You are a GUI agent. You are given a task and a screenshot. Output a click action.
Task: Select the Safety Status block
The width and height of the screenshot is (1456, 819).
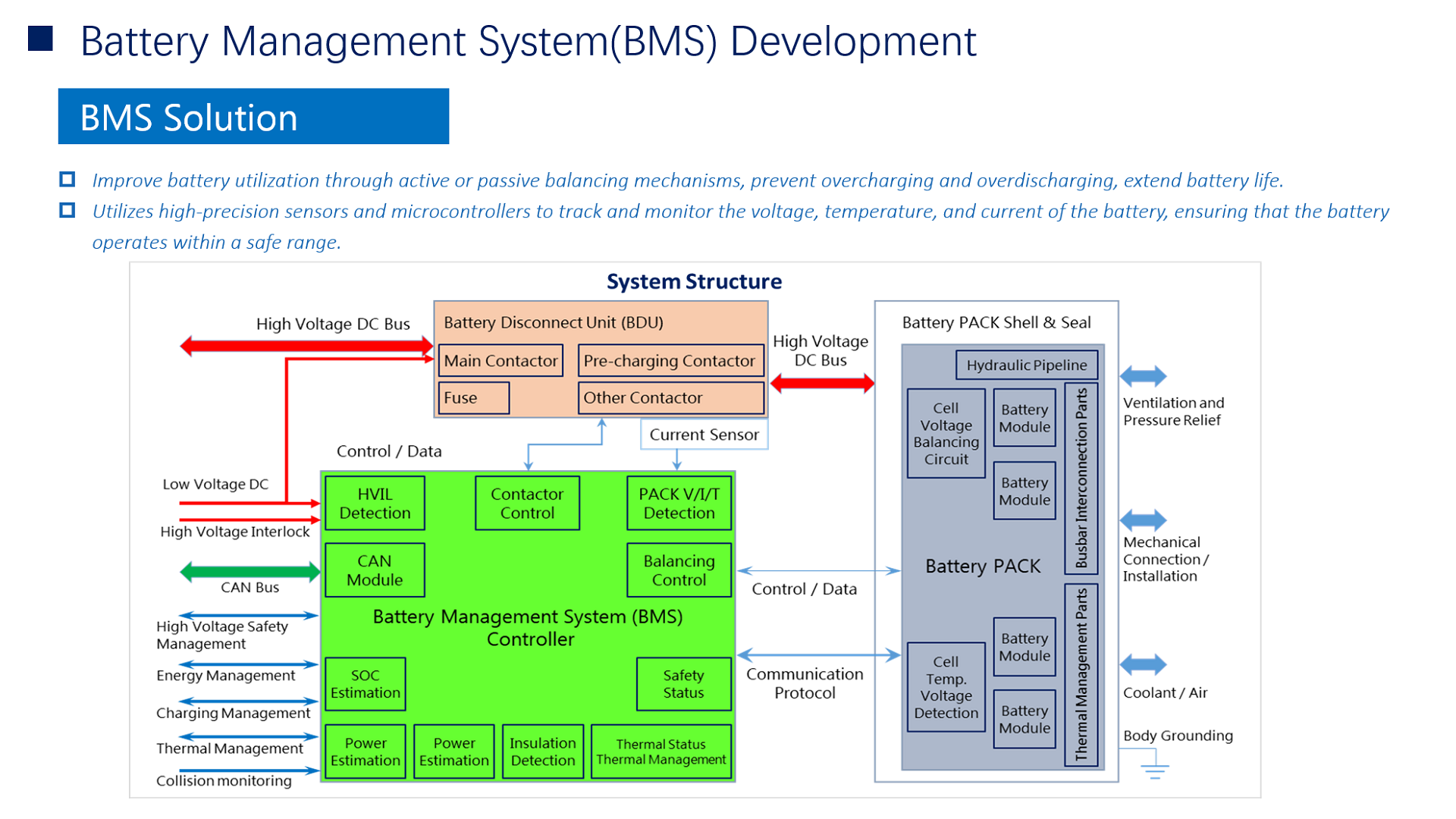tap(684, 684)
